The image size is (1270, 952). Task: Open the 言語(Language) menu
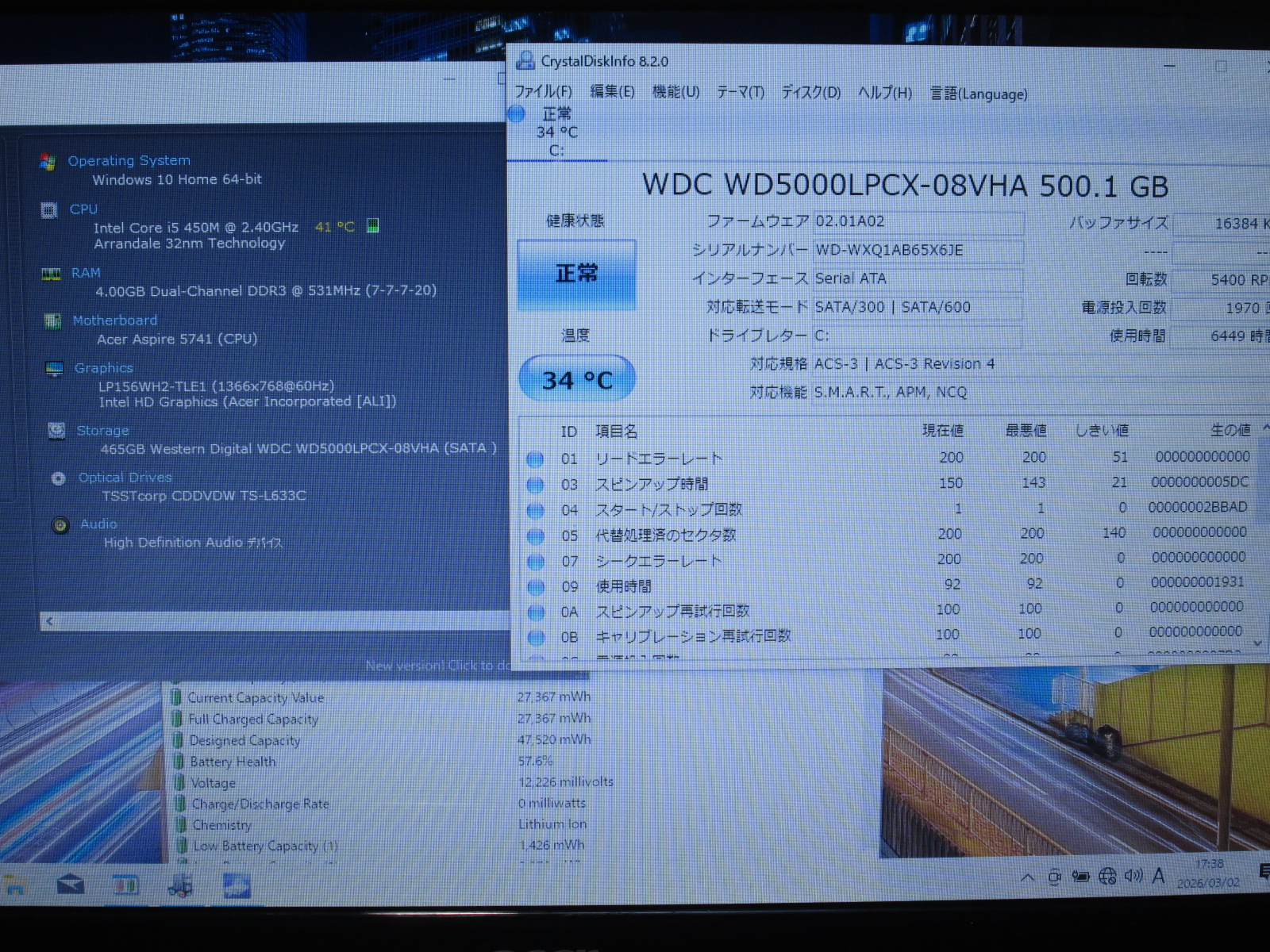pos(978,94)
